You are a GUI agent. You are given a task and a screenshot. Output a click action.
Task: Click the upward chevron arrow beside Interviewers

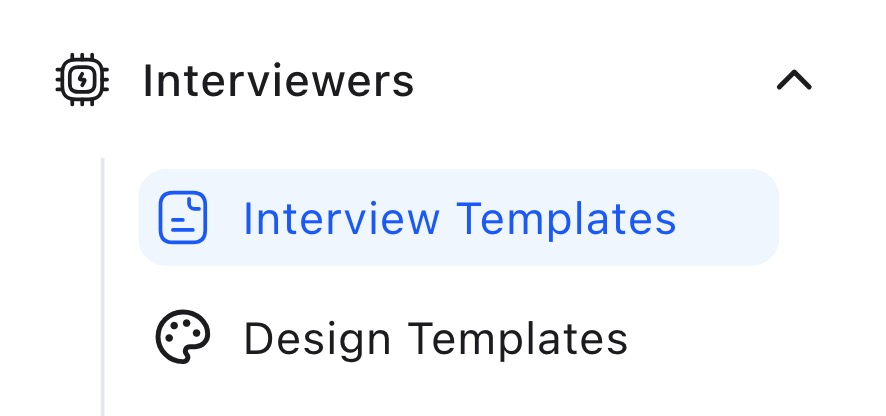[794, 81]
